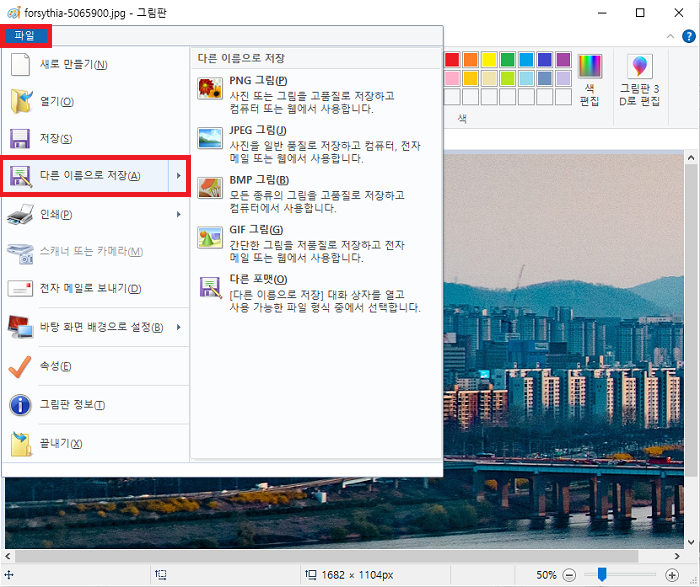Image resolution: width=700 pixels, height=587 pixels.
Task: Zoom in with the plus button
Action: [x=672, y=575]
